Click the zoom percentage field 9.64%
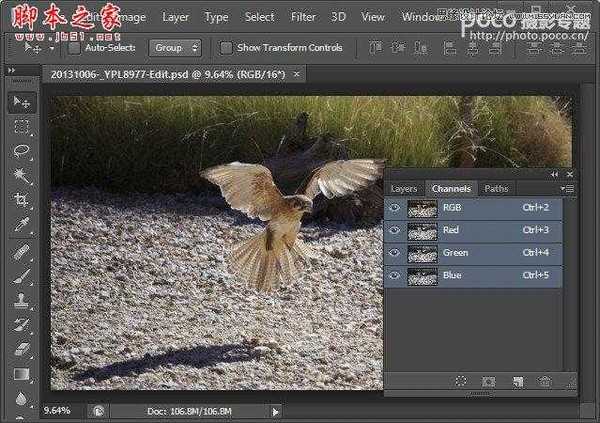 click(x=57, y=410)
